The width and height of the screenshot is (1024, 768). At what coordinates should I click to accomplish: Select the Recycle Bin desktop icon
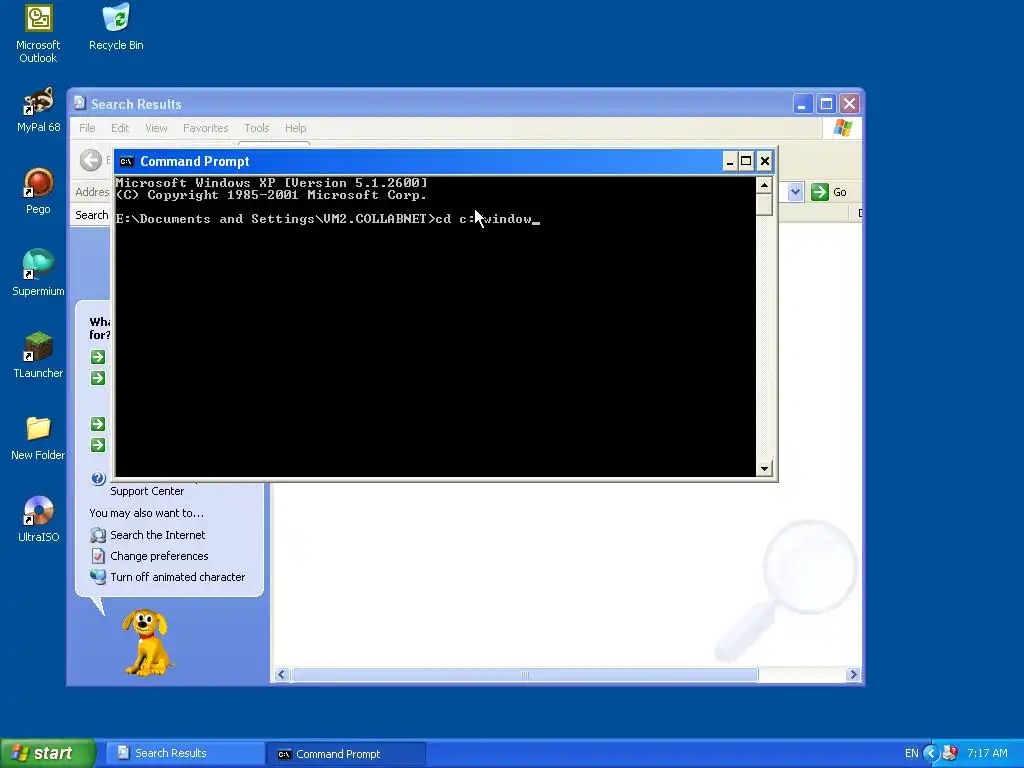[116, 27]
